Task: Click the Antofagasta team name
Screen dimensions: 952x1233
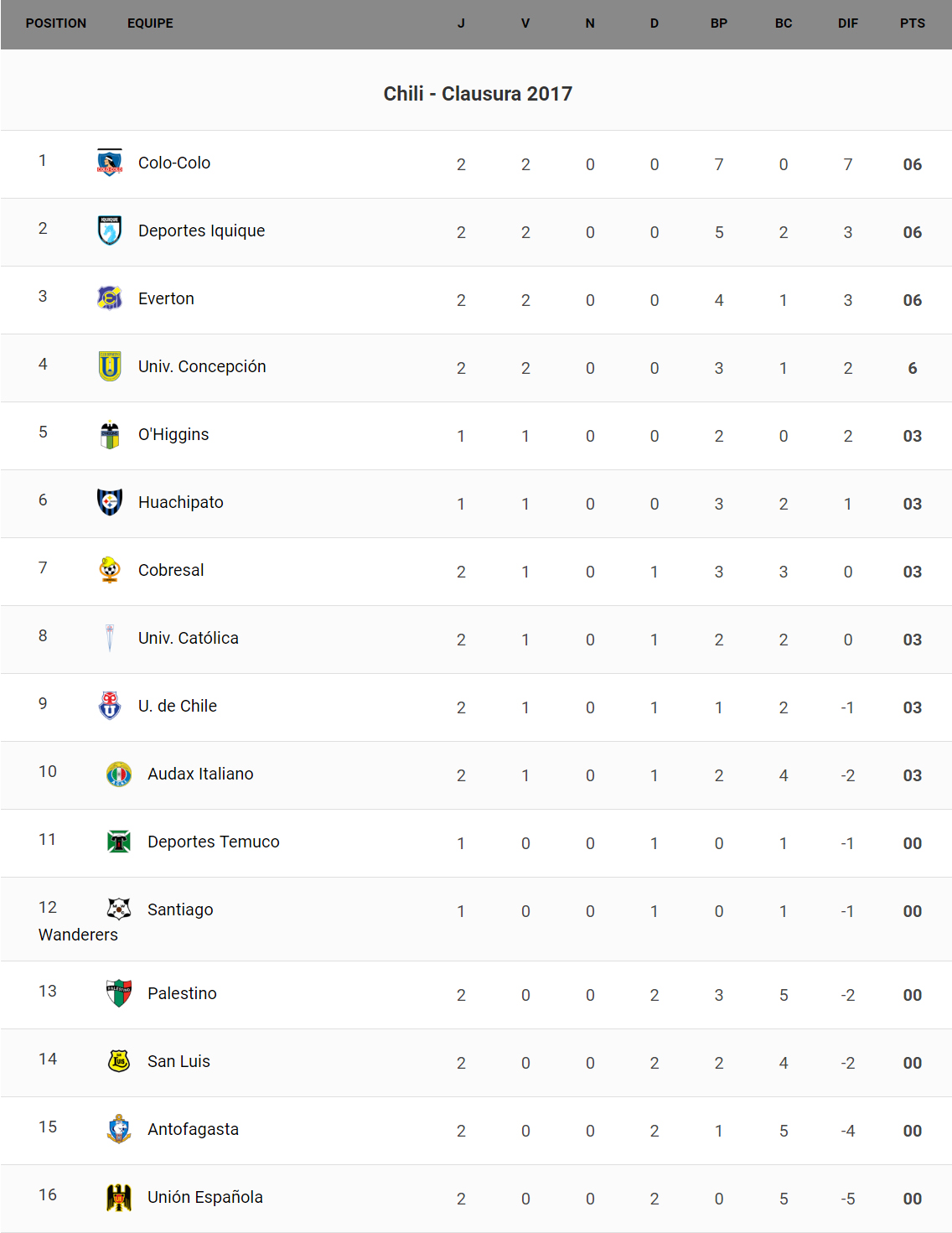Action: pos(193,1129)
